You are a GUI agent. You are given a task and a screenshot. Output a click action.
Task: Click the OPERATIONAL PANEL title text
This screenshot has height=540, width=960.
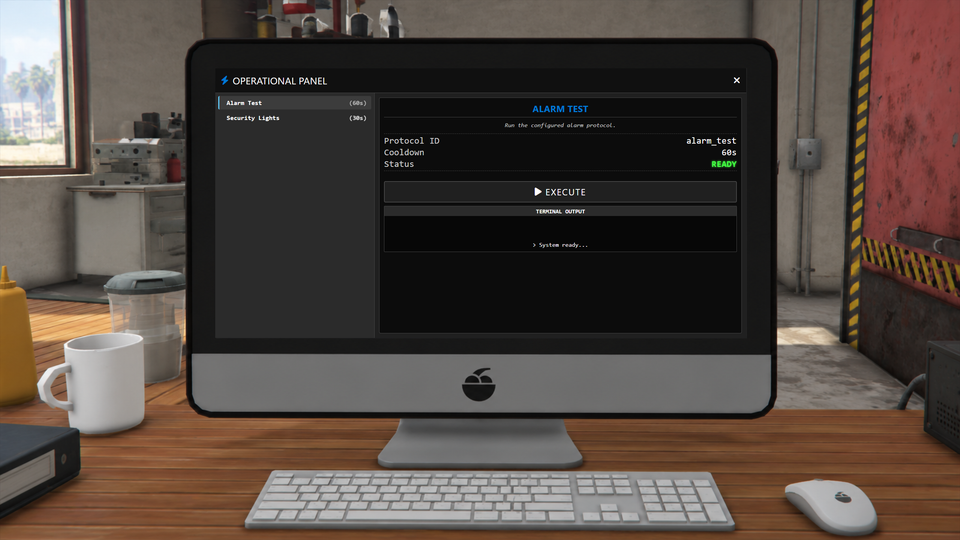[279, 81]
